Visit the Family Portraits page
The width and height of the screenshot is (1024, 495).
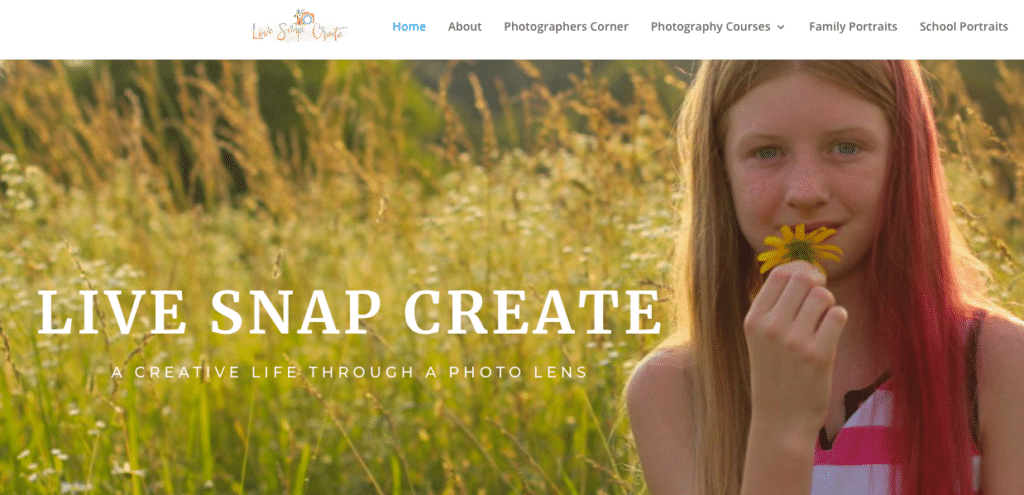tap(853, 27)
